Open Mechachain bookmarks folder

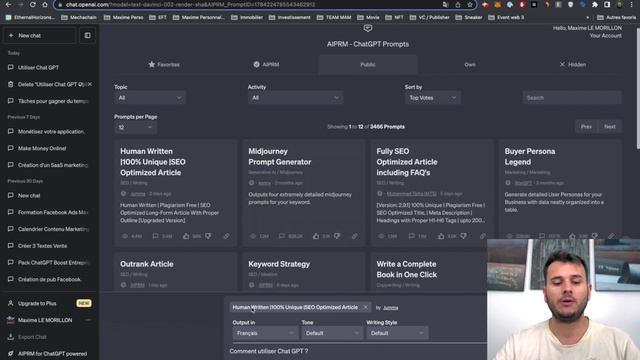click(79, 18)
